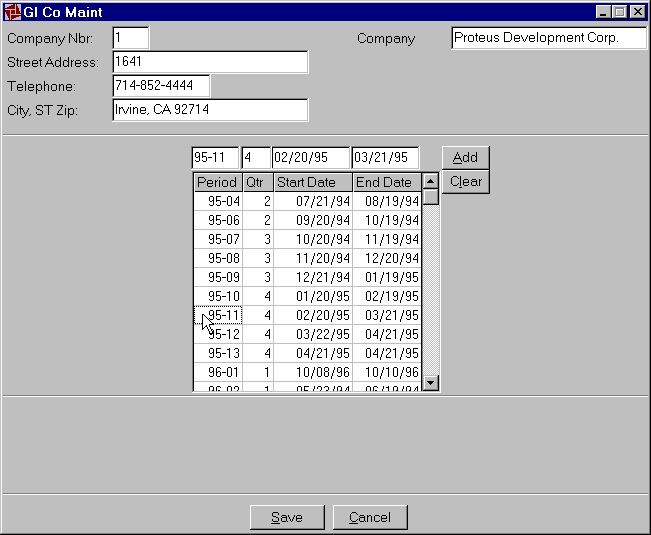Focus the Street Address field
Image resolution: width=651 pixels, height=535 pixels.
point(210,62)
